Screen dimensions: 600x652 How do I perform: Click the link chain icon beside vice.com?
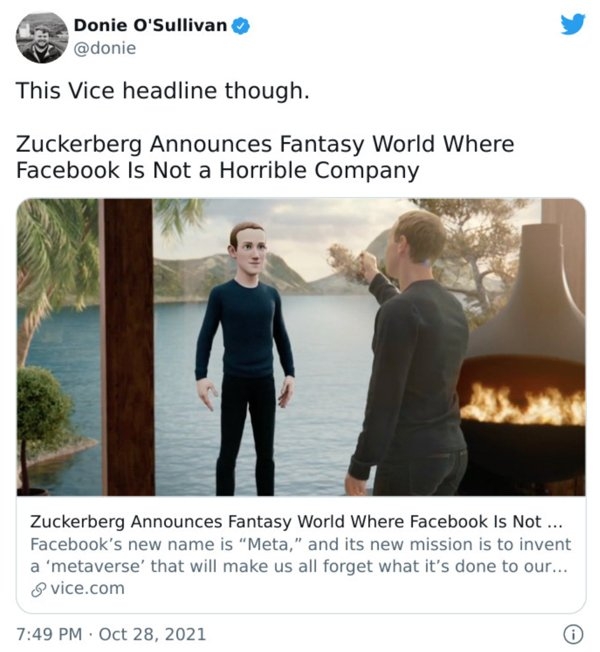(38, 588)
